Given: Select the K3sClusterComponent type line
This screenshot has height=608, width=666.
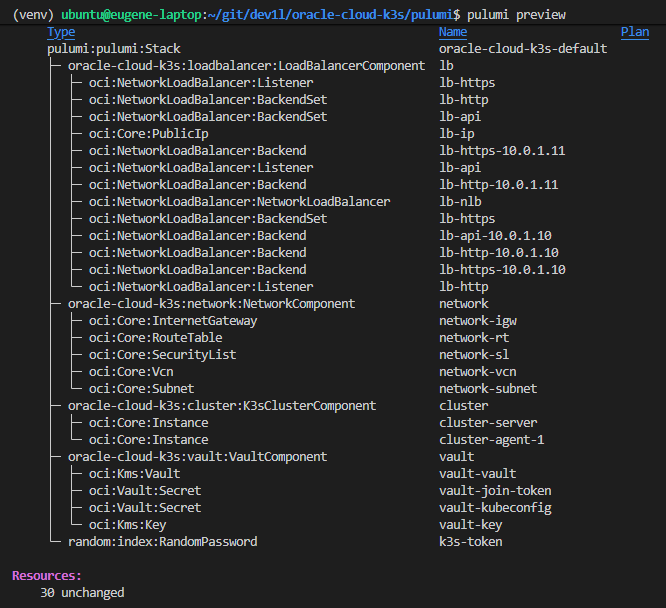Looking at the screenshot, I should 222,406.
